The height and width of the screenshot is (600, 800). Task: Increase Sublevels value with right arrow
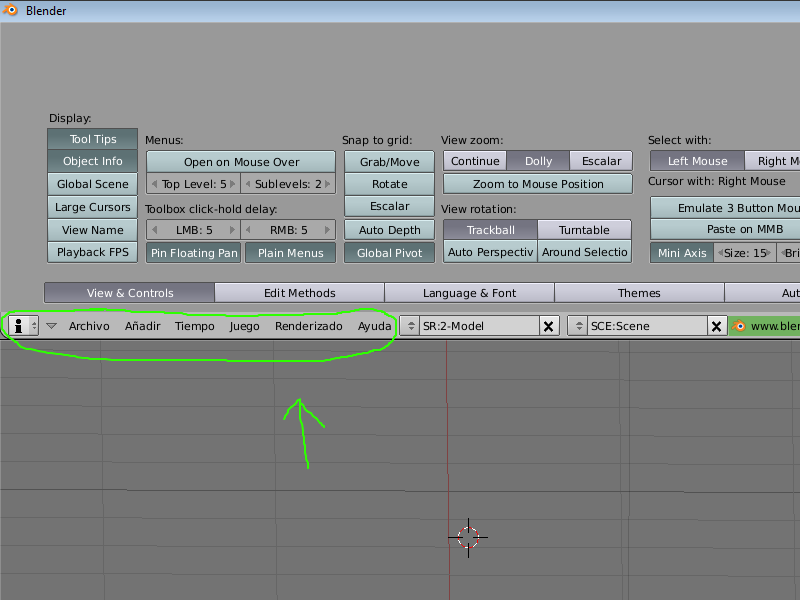tap(328, 184)
